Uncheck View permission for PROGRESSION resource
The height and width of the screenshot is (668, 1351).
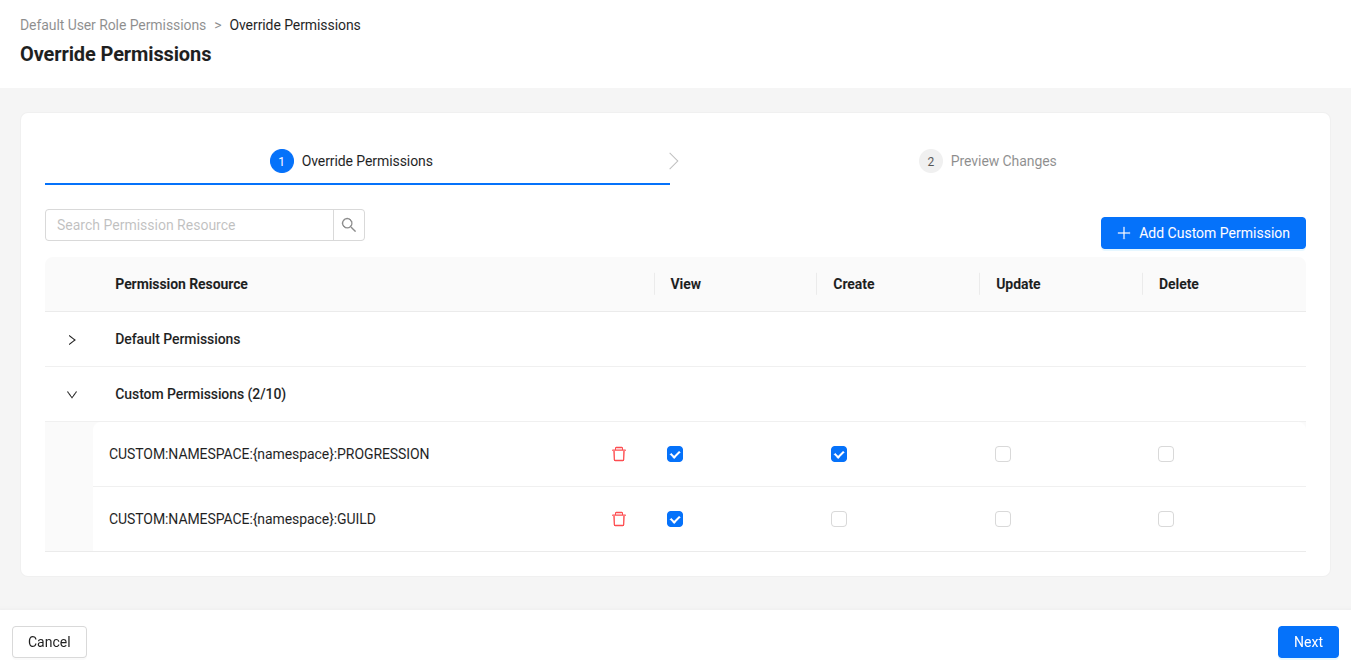pos(675,453)
